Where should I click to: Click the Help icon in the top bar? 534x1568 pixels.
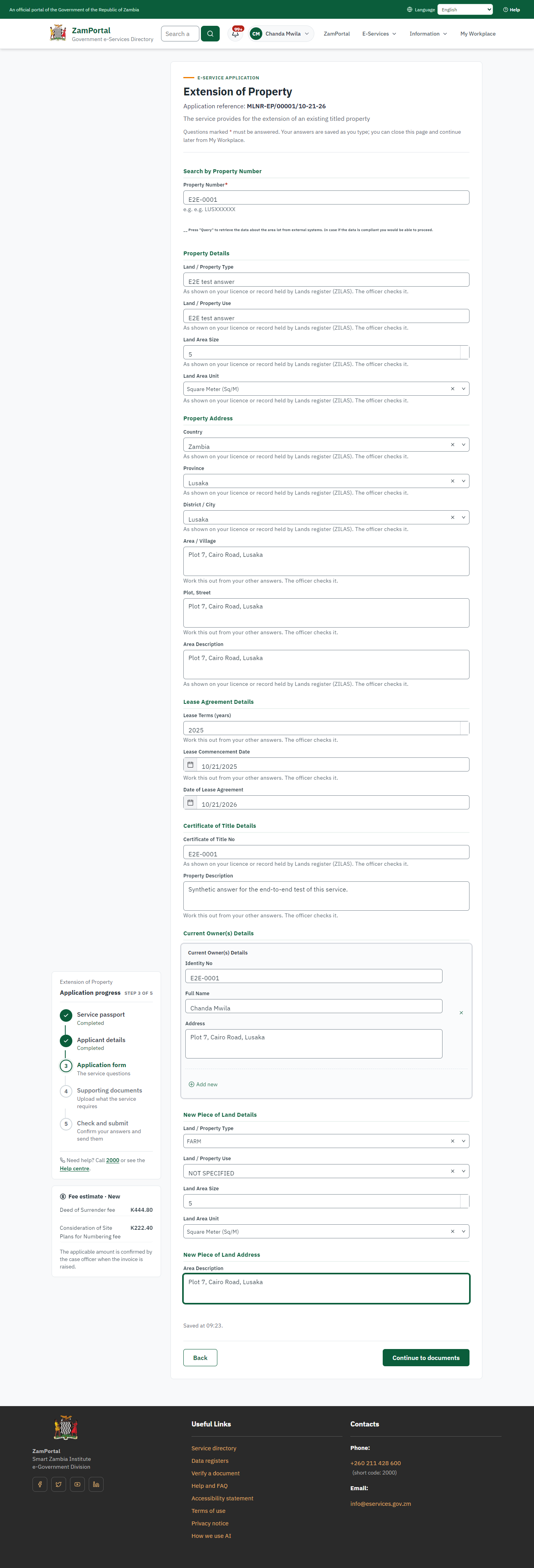tap(505, 10)
